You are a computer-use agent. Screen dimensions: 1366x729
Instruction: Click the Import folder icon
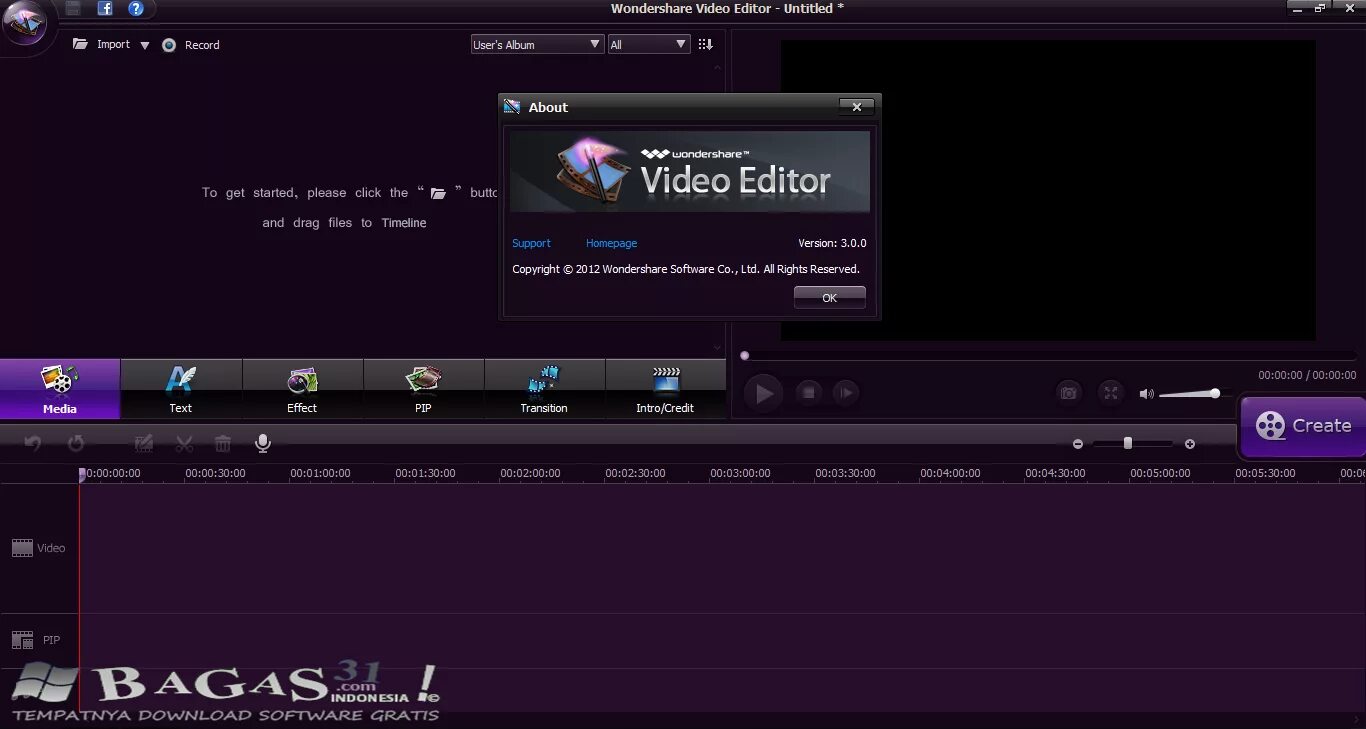coord(81,44)
